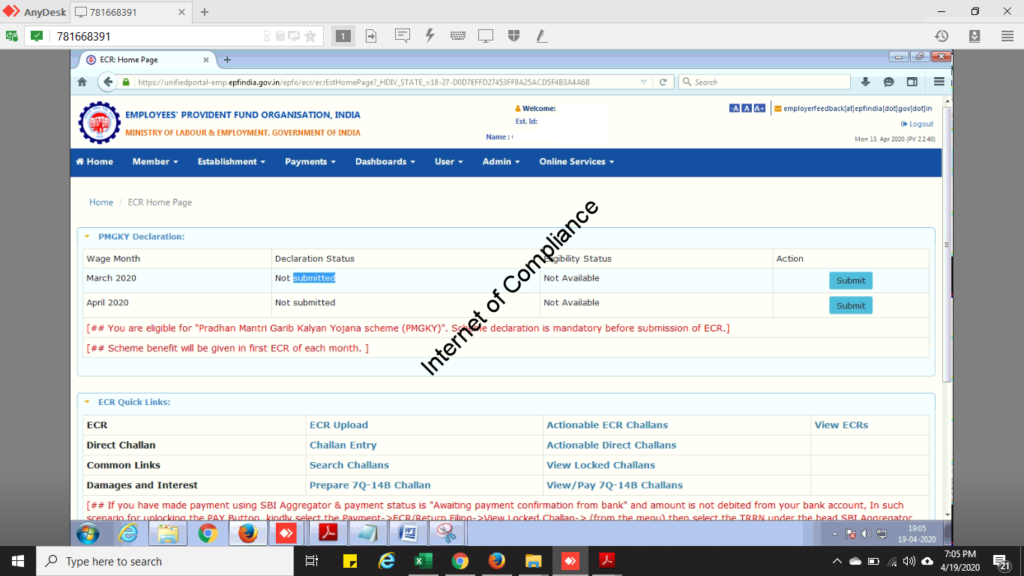
Task: Expand the User dropdown menu
Action: [x=449, y=161]
